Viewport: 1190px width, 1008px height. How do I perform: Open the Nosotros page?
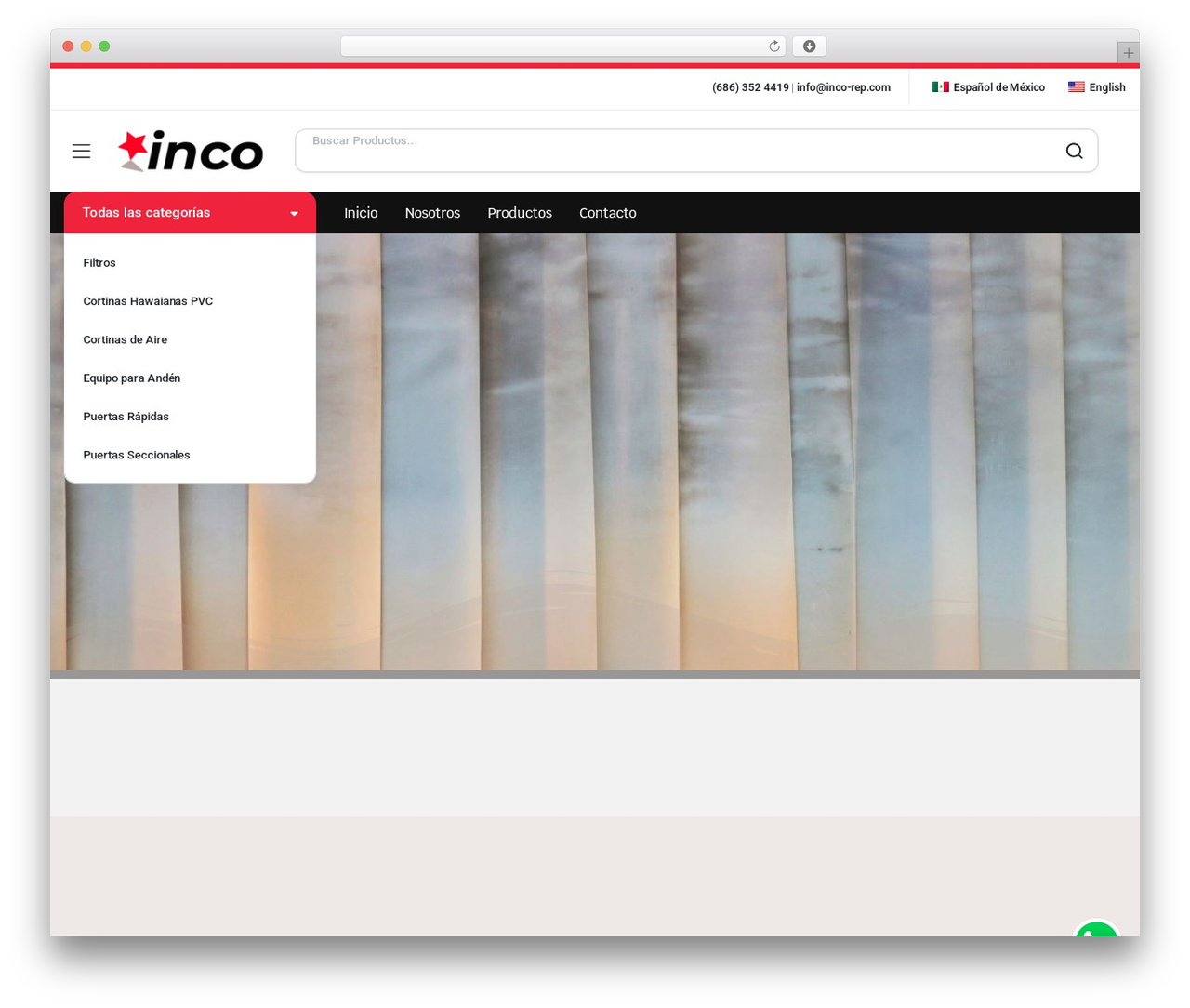coord(432,213)
